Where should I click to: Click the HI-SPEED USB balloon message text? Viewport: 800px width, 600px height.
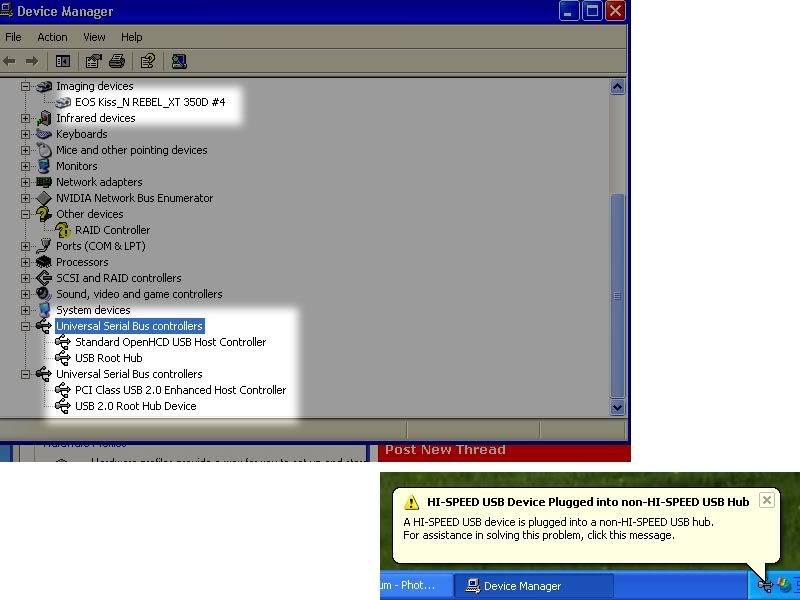pos(559,529)
